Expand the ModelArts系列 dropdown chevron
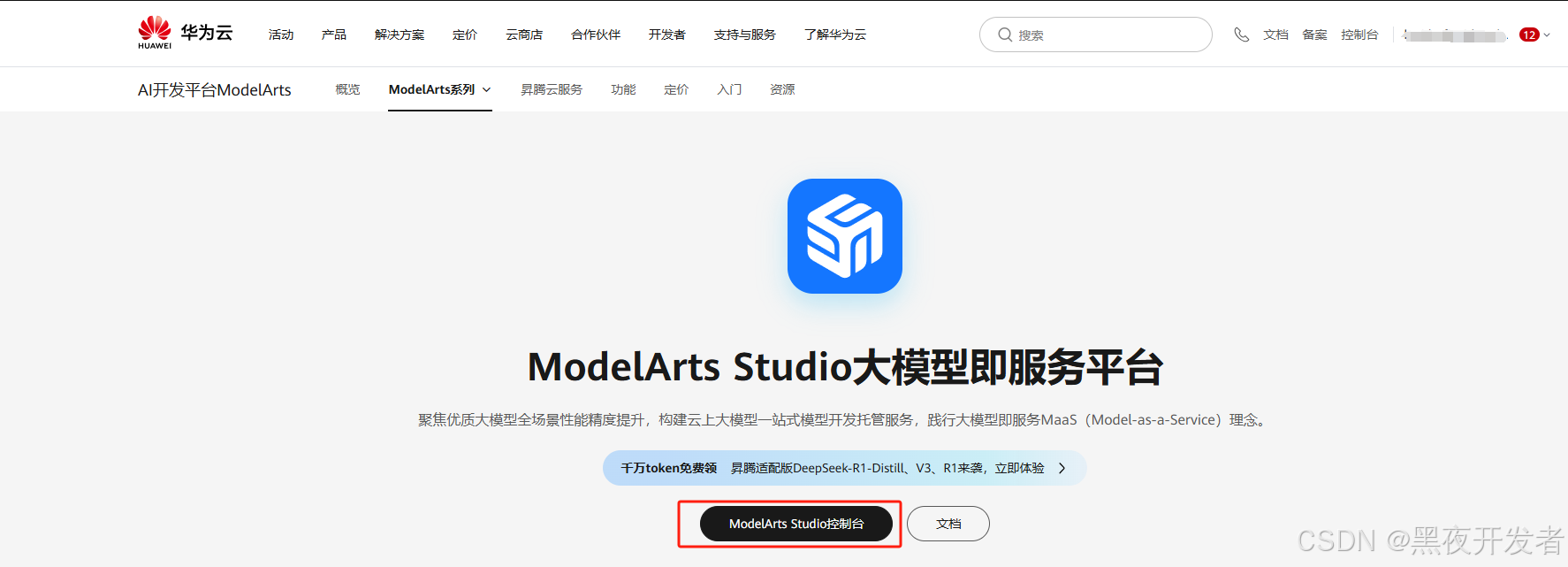This screenshot has width=1568, height=567. [x=486, y=89]
